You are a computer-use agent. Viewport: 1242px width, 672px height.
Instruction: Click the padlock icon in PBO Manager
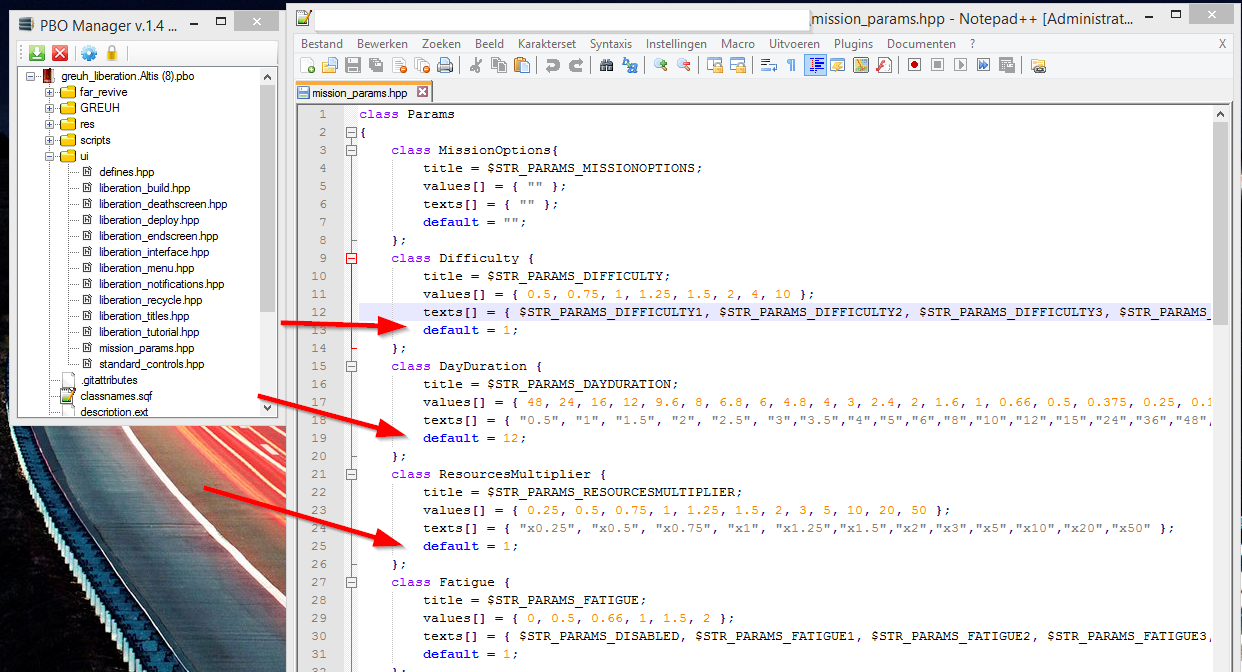[x=112, y=53]
